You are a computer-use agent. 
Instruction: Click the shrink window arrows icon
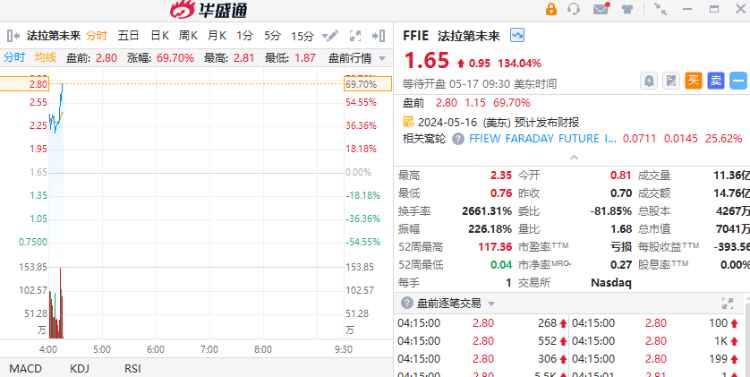click(x=661, y=9)
